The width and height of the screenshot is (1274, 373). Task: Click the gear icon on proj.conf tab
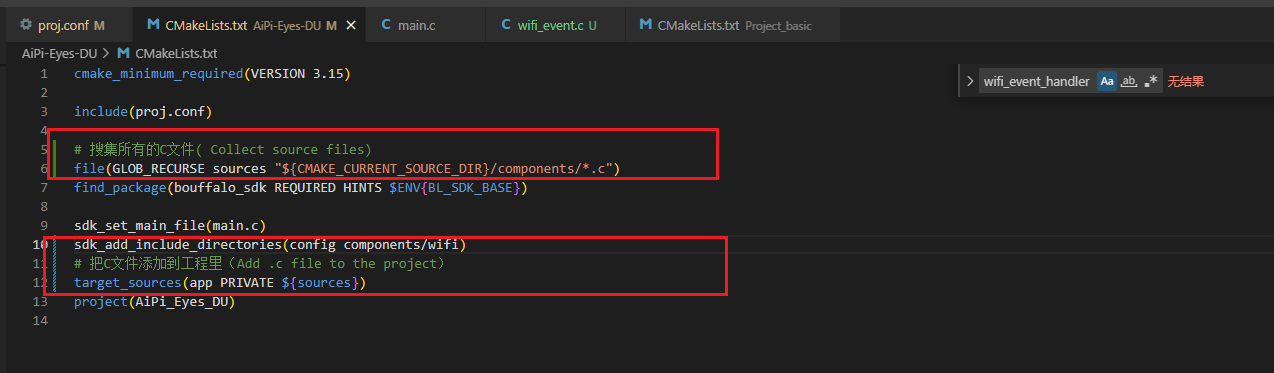point(26,25)
